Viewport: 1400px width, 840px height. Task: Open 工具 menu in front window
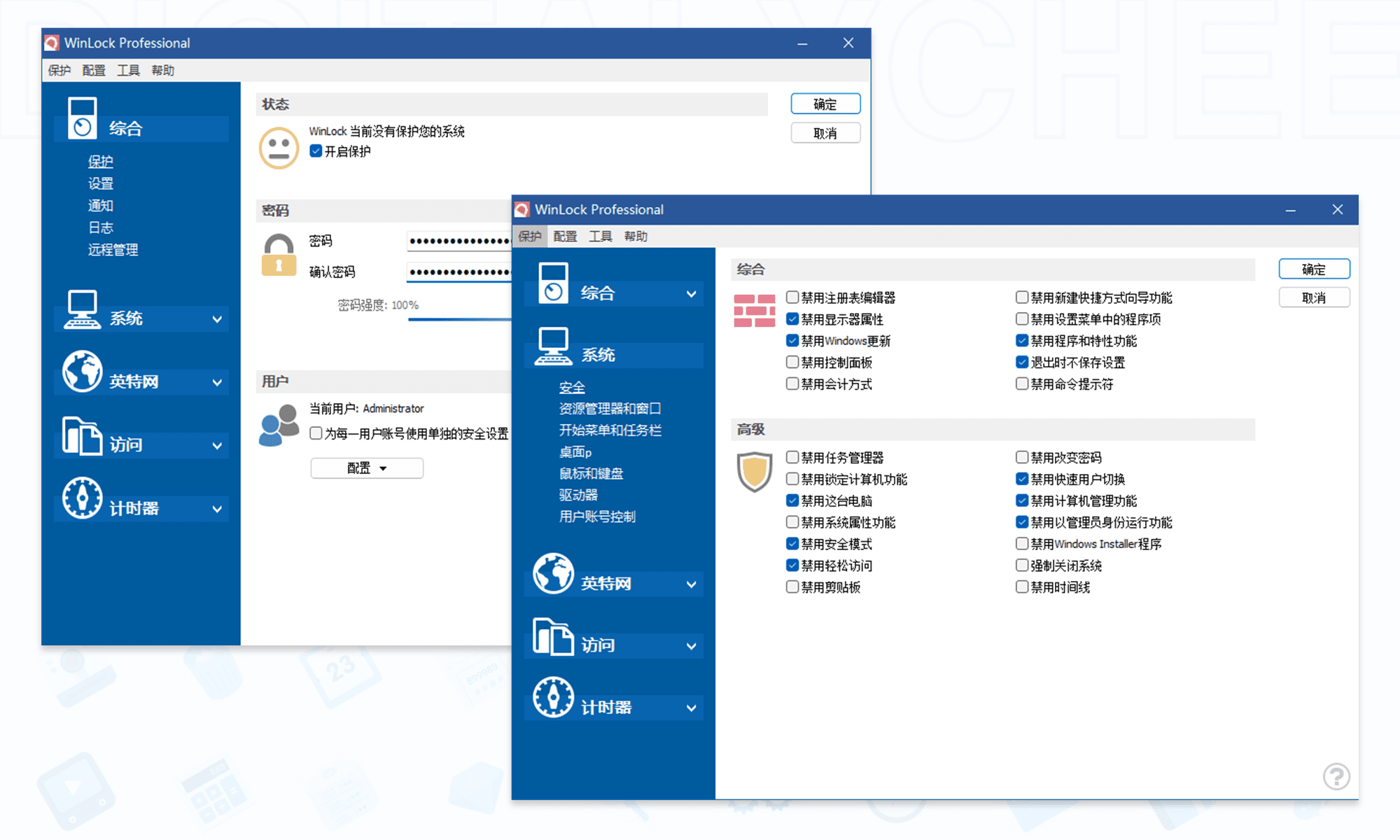coord(600,237)
